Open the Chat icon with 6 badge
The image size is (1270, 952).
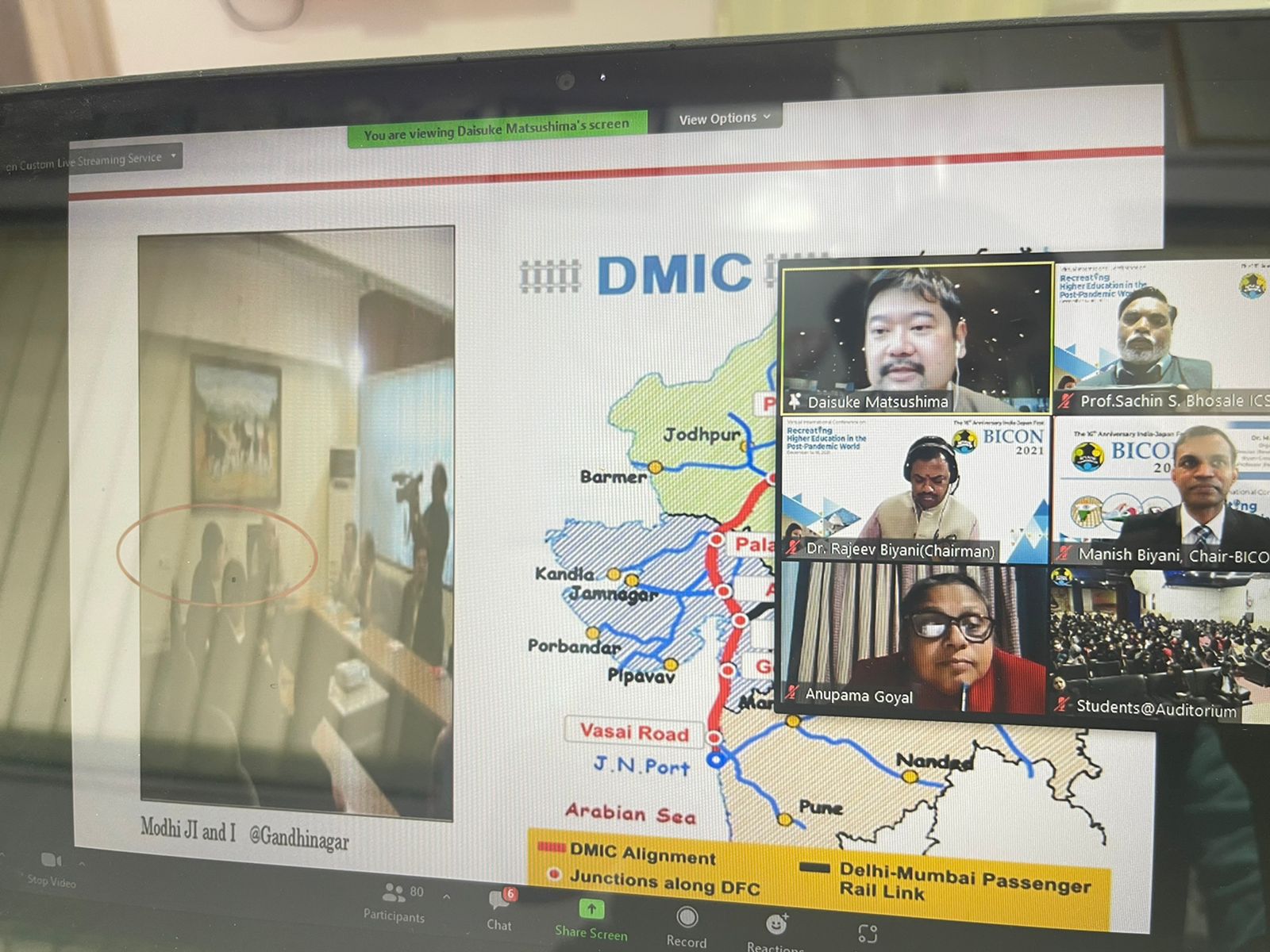pos(502,899)
